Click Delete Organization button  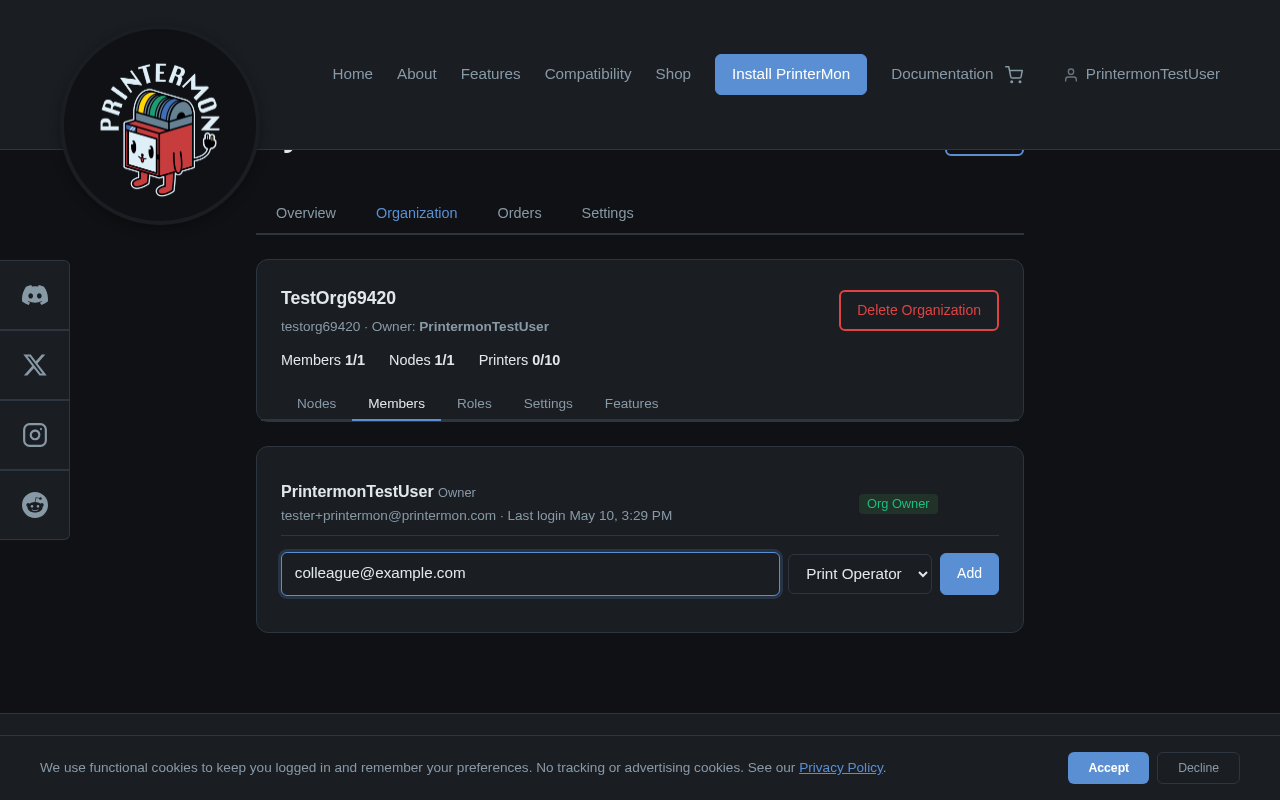point(919,310)
